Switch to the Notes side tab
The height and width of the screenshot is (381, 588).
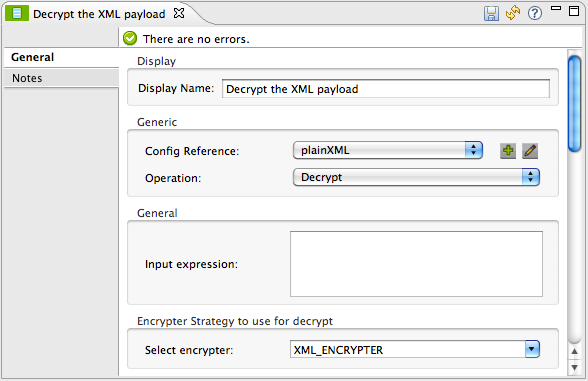(61, 78)
